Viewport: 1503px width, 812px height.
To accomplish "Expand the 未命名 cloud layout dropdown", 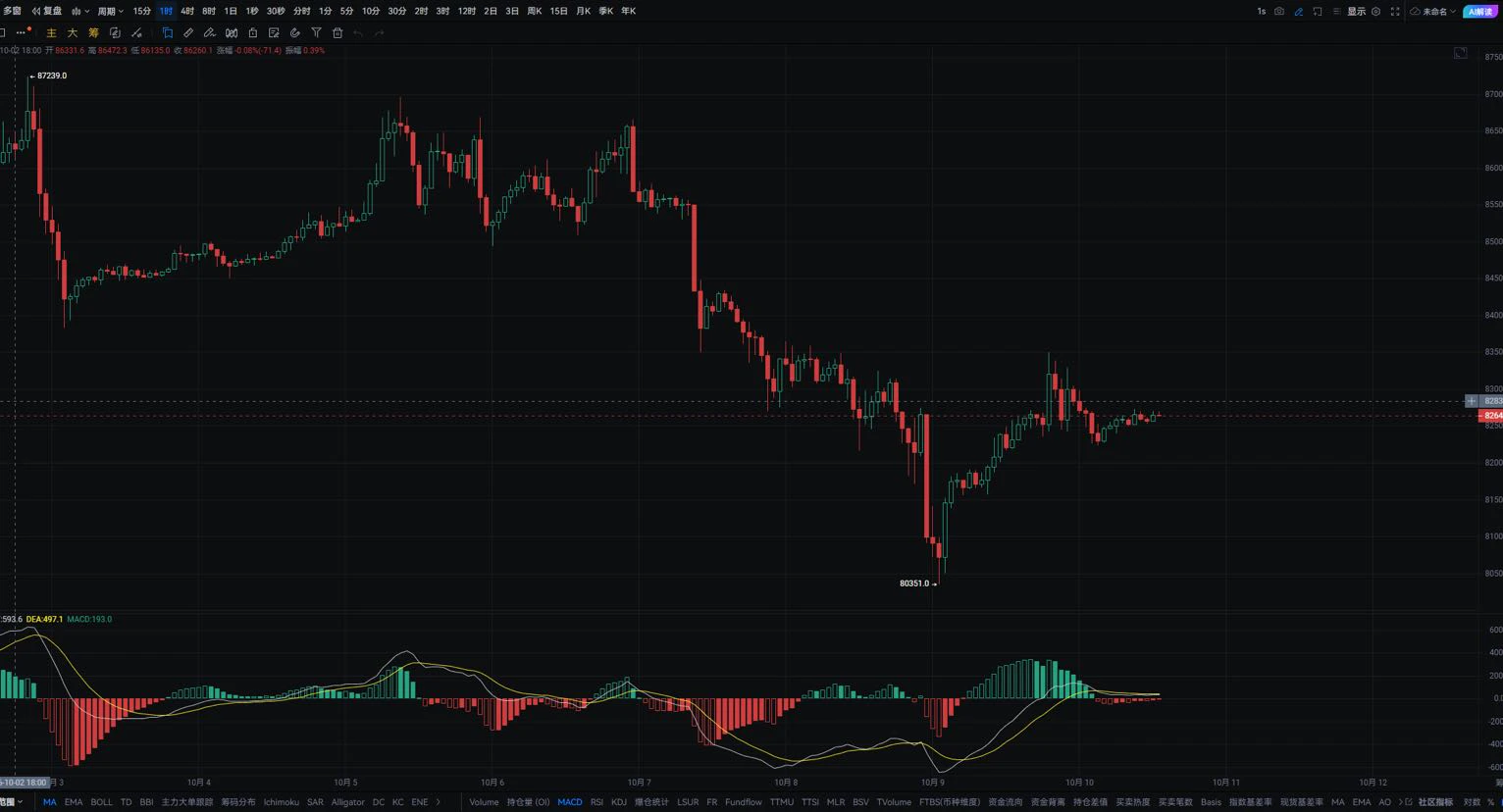I will 1433,12.
